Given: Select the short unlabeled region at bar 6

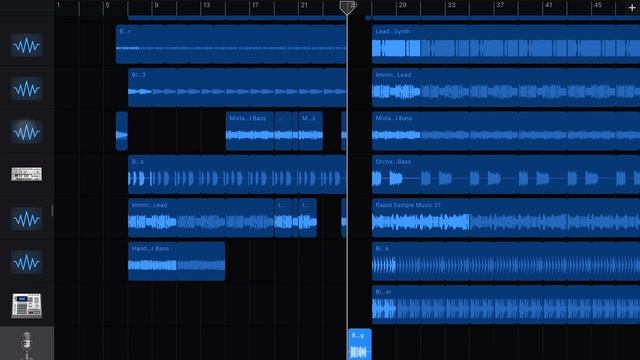Looking at the screenshot, I should click(122, 131).
